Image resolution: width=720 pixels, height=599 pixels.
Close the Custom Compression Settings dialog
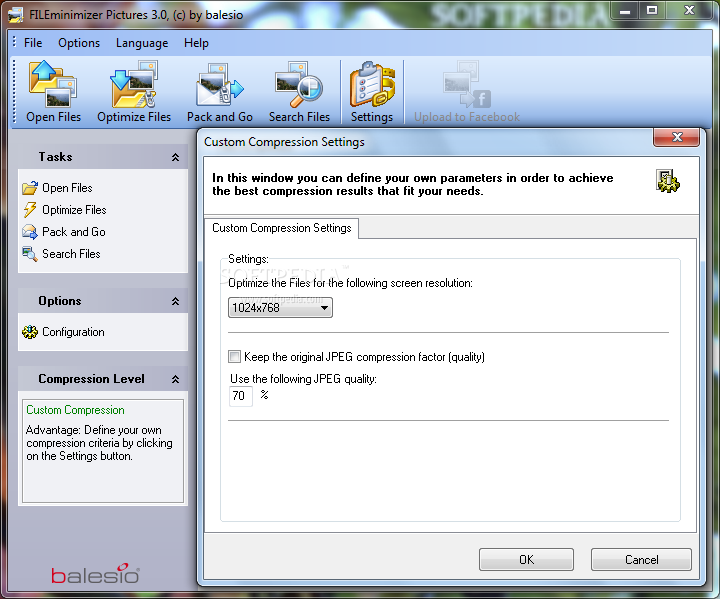coord(676,137)
